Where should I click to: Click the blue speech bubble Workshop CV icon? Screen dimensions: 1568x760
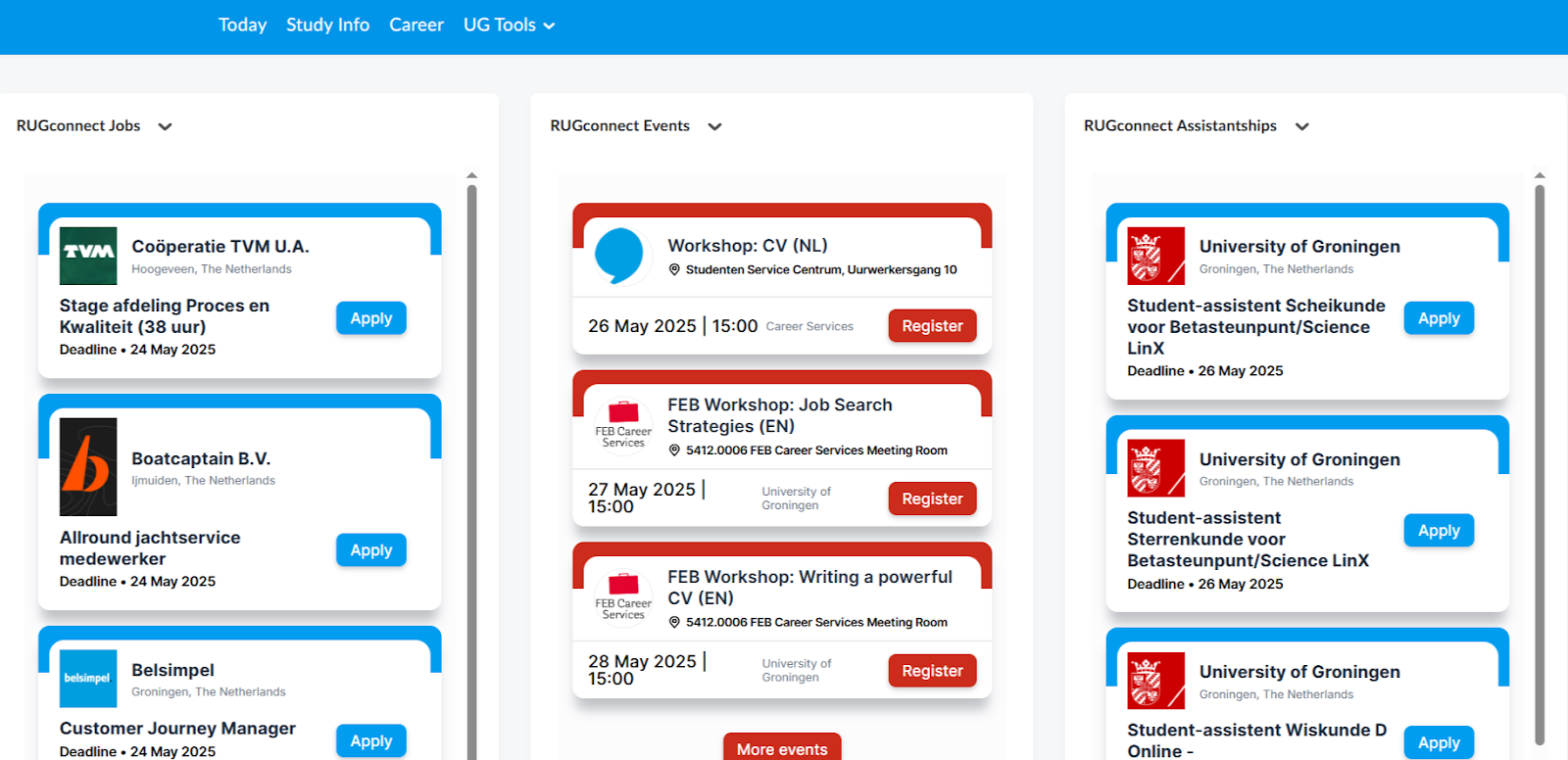click(619, 256)
